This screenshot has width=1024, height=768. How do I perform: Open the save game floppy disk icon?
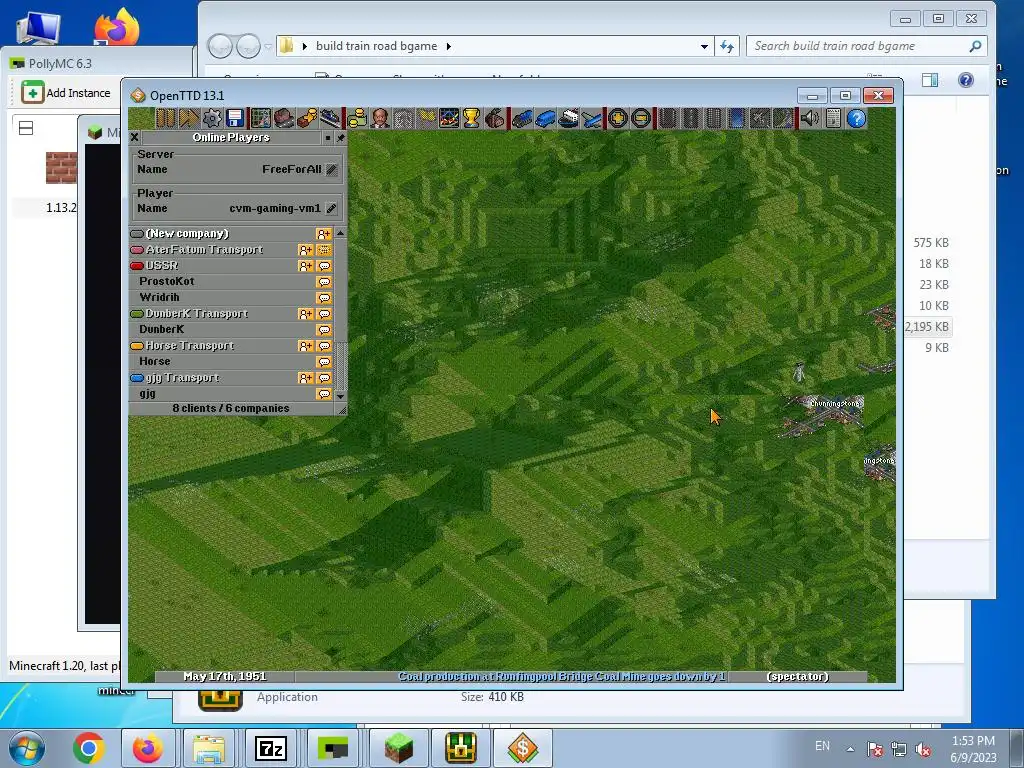[x=235, y=118]
